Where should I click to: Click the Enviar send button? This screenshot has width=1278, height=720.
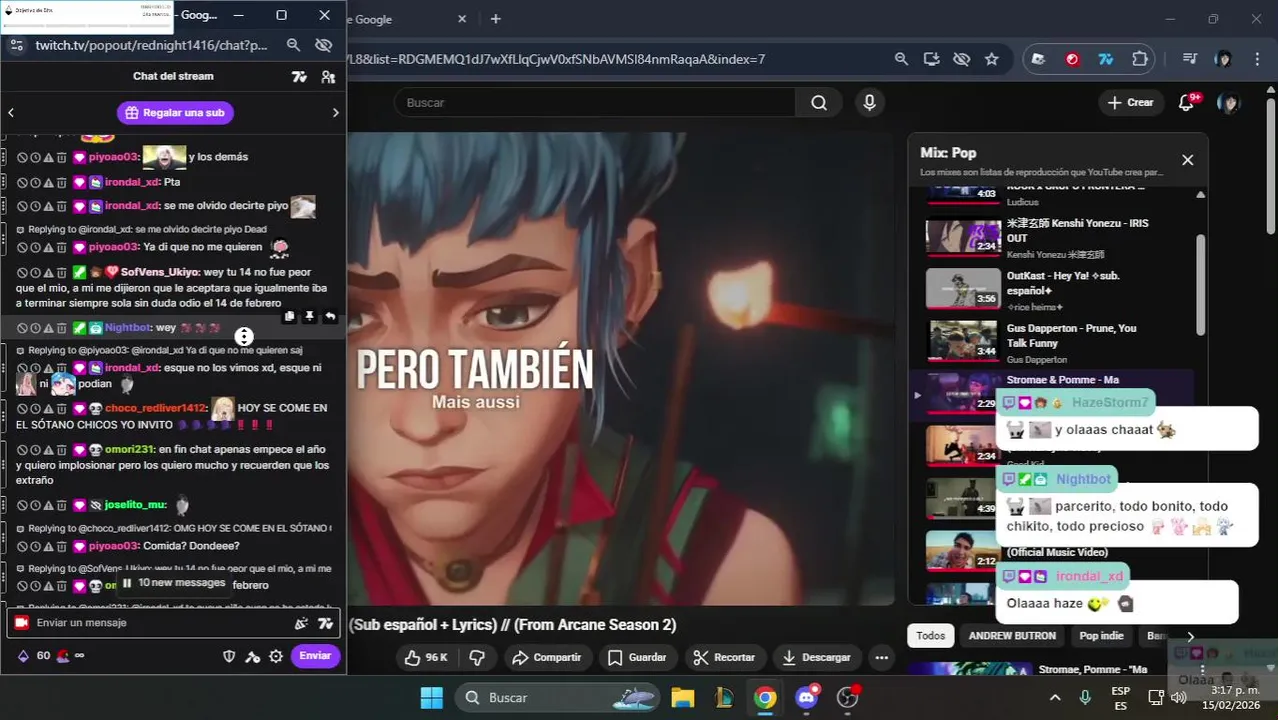point(315,656)
